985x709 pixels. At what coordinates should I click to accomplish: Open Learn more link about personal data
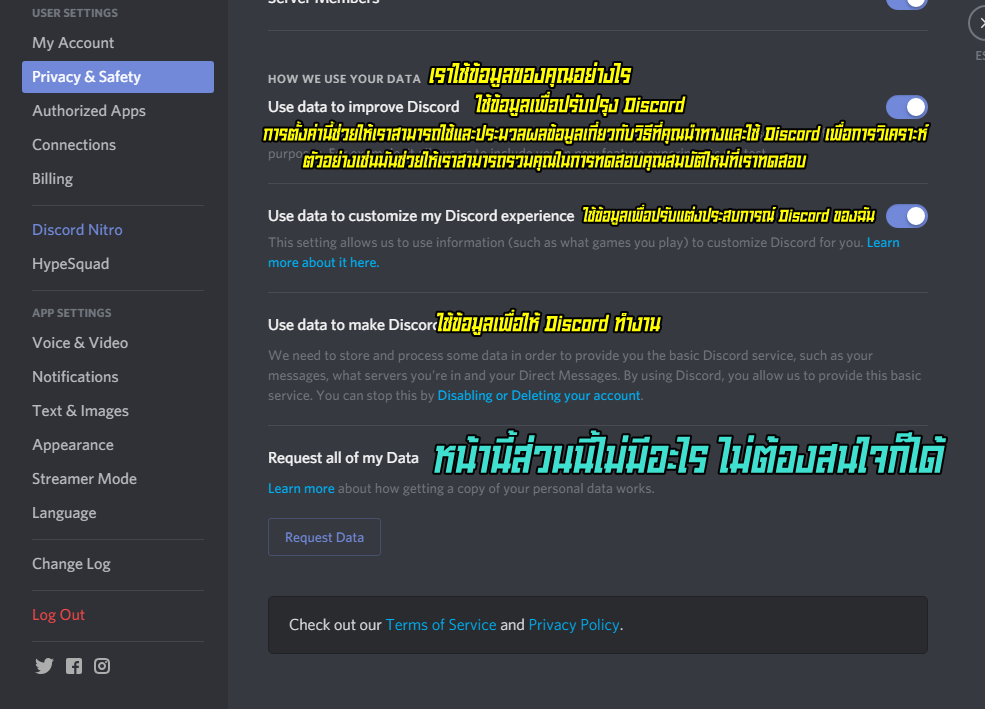click(301, 489)
